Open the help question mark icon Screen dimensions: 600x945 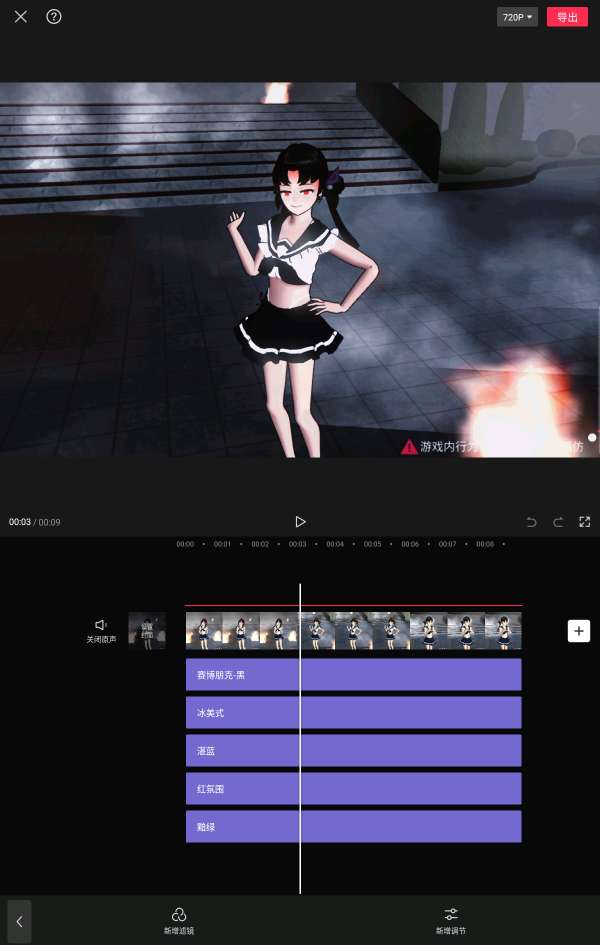(54, 17)
